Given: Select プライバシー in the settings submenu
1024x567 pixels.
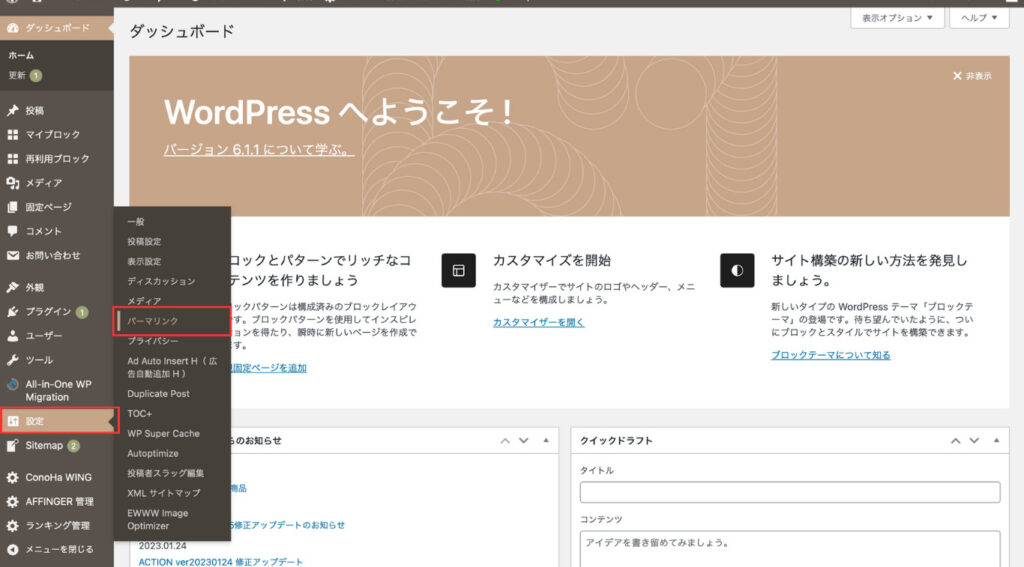Looking at the screenshot, I should (153, 341).
